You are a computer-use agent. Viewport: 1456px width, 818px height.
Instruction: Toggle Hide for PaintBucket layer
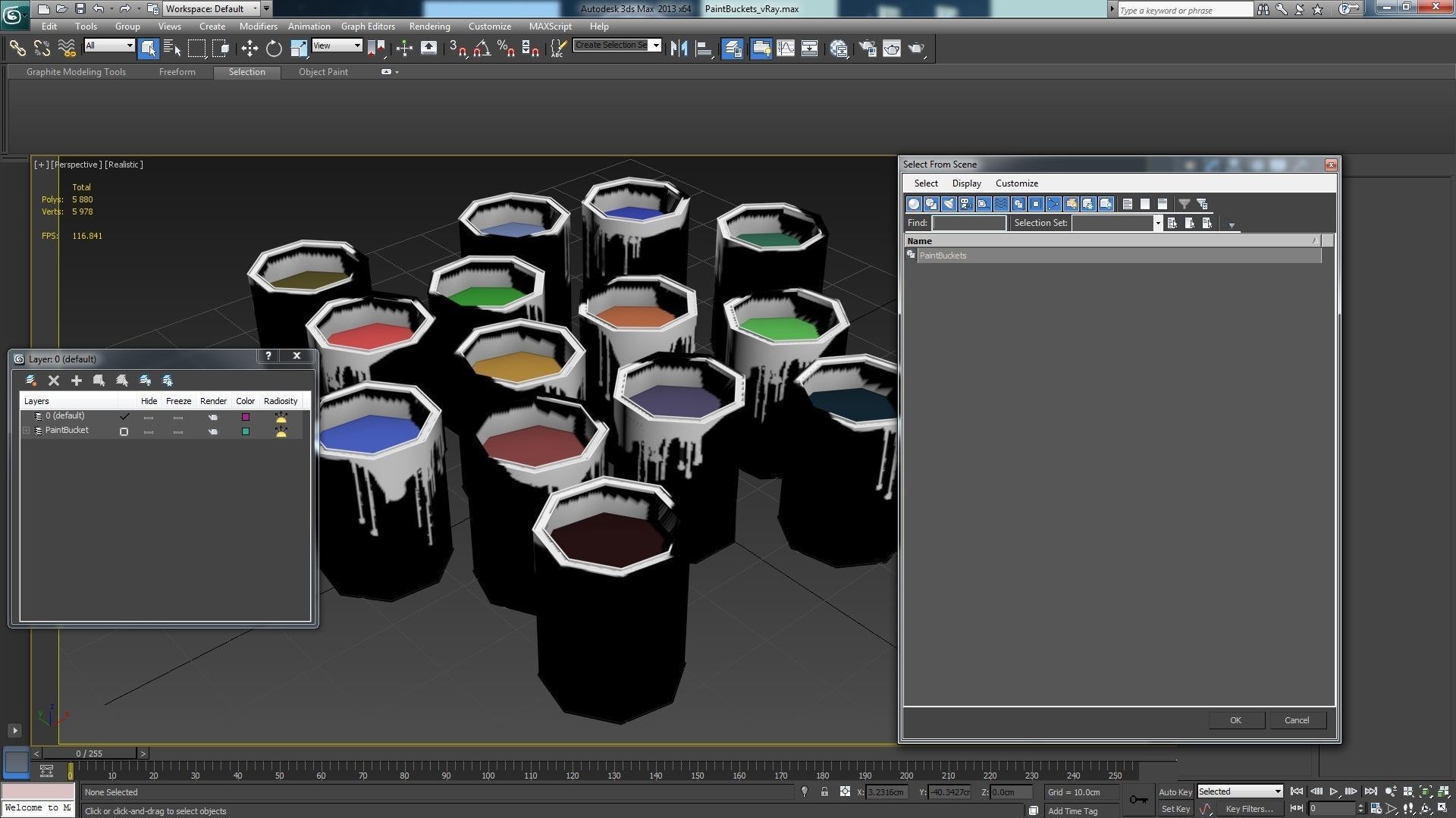point(149,431)
